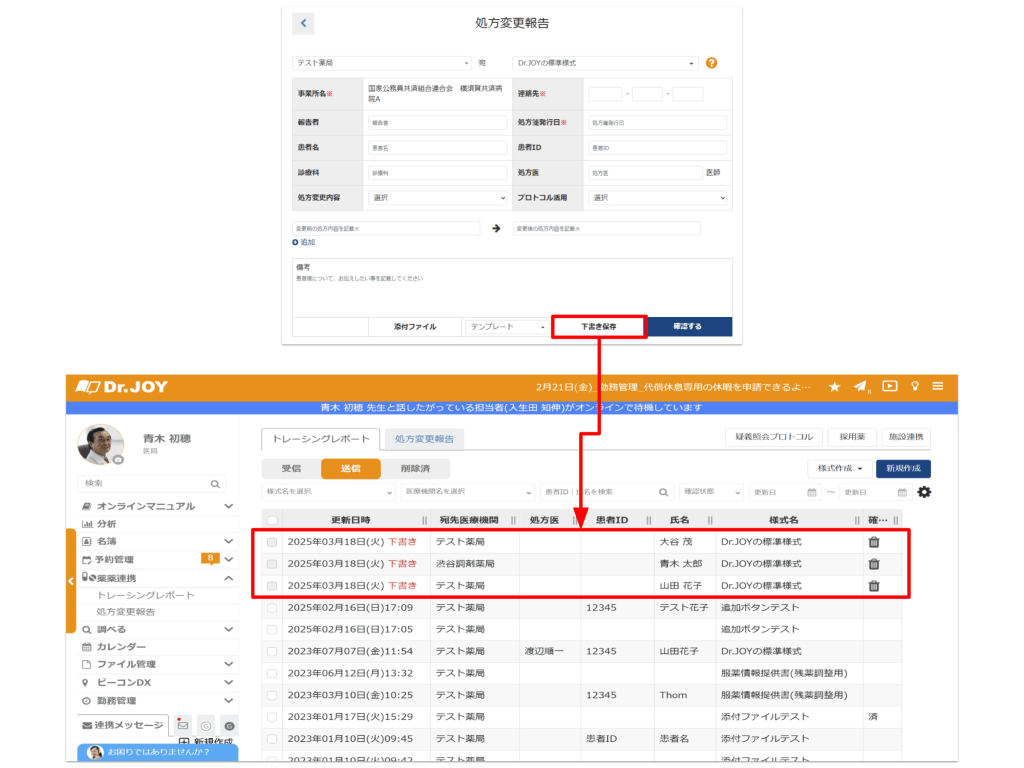Open the 様式作成 dropdown button
The width and height of the screenshot is (1024, 768).
(838, 468)
